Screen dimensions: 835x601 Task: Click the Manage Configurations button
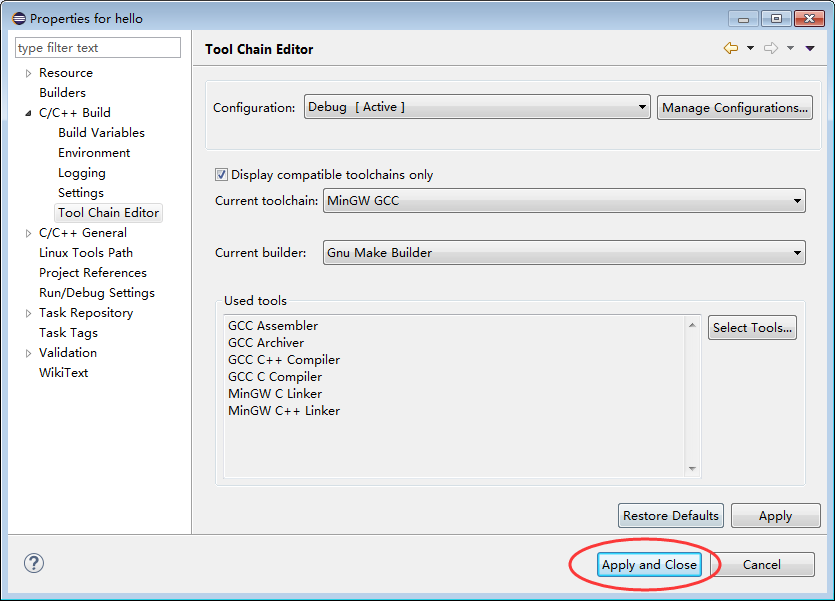click(x=734, y=107)
